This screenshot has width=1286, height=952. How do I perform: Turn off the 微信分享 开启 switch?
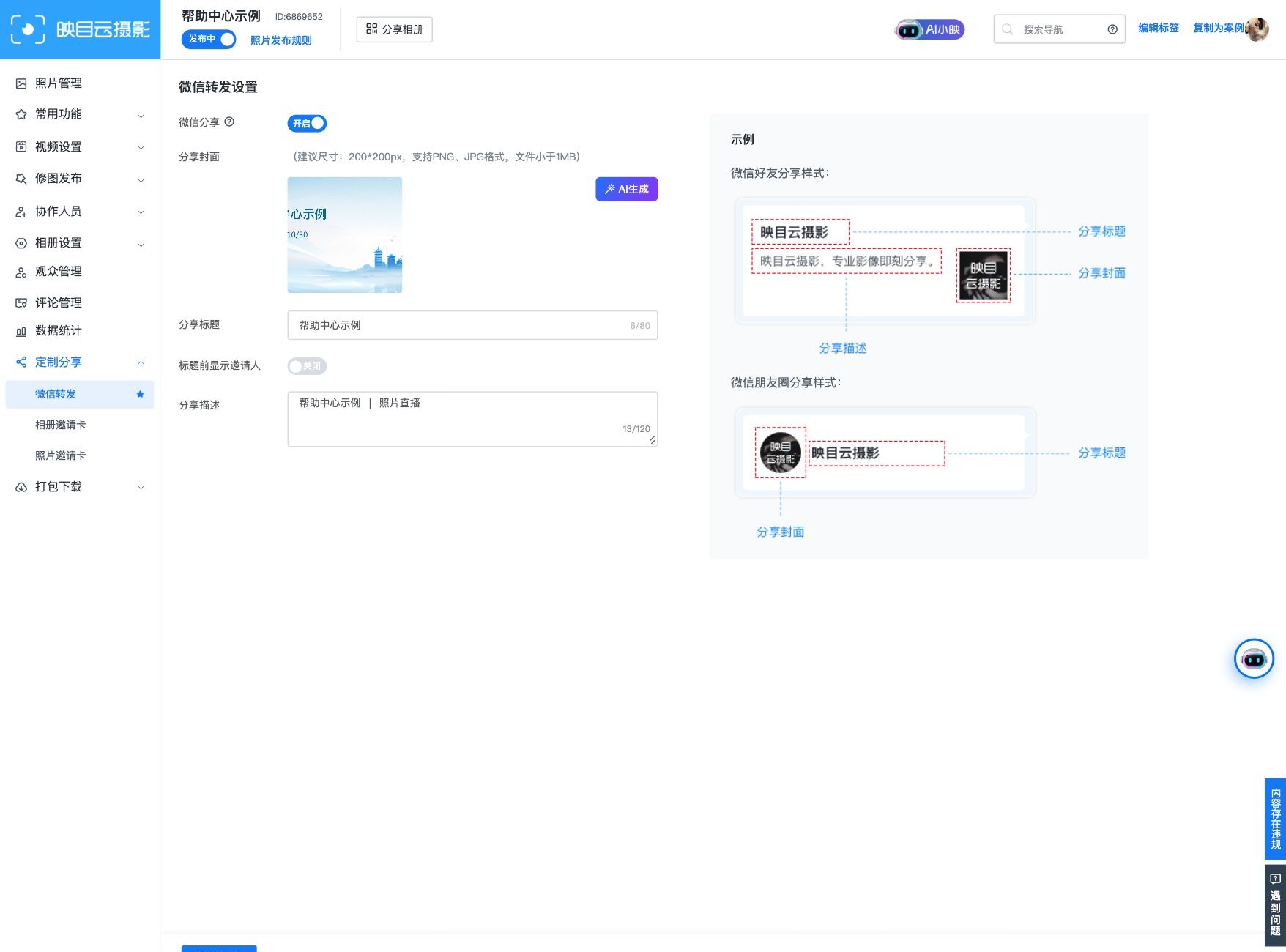(x=307, y=124)
